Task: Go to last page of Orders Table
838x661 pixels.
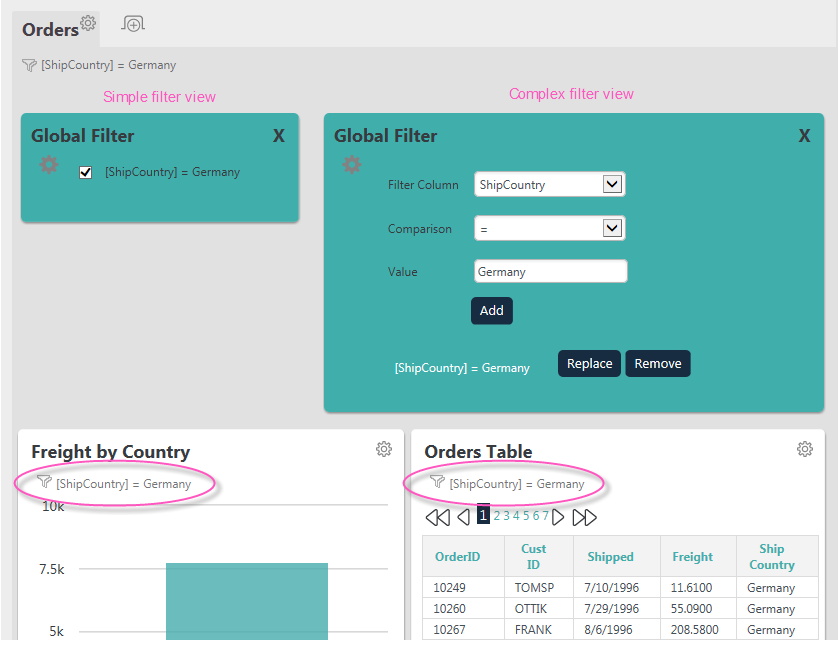Action: pyautogui.click(x=584, y=517)
